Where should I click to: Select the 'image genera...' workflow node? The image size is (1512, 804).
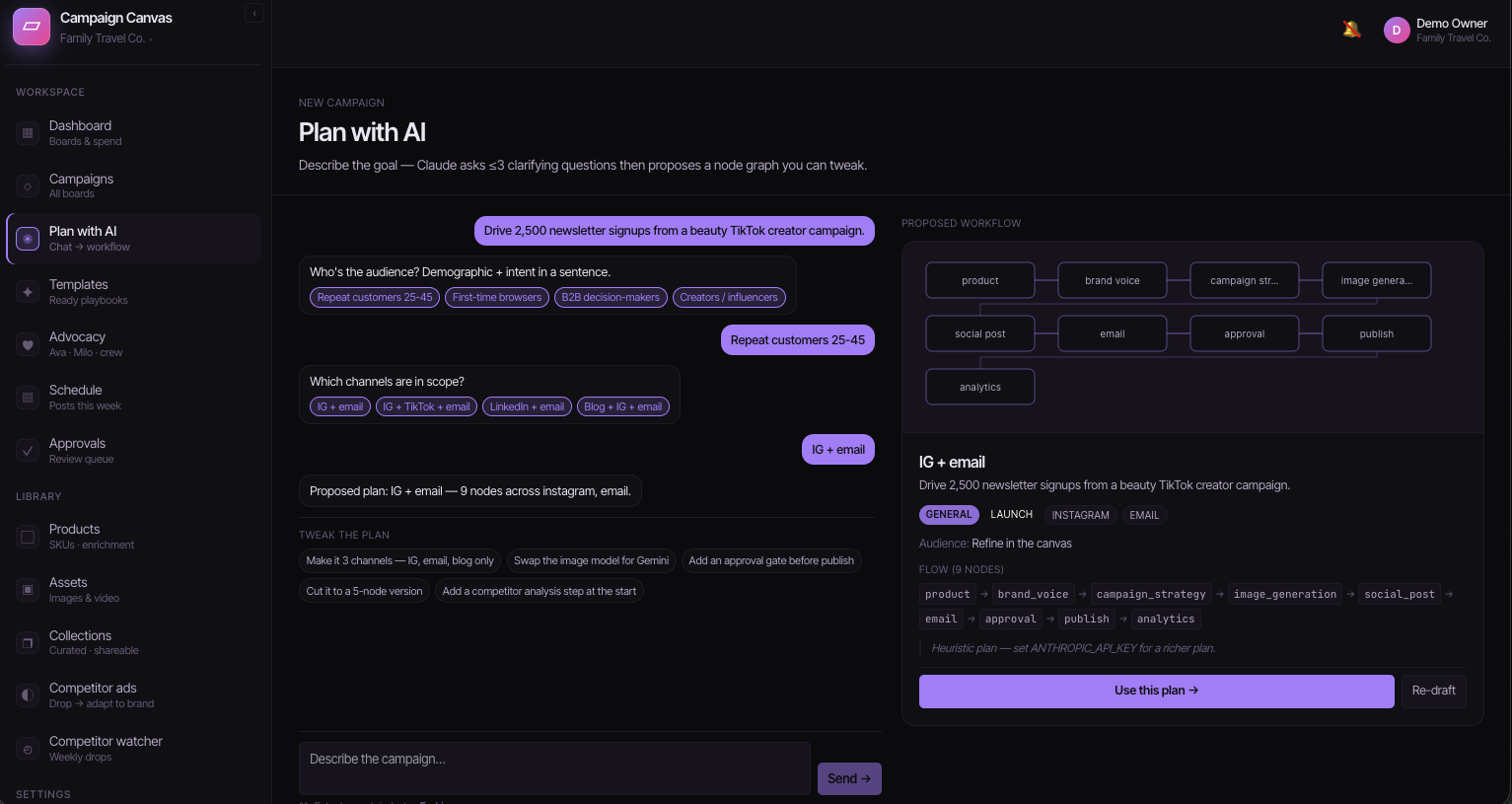click(x=1377, y=280)
